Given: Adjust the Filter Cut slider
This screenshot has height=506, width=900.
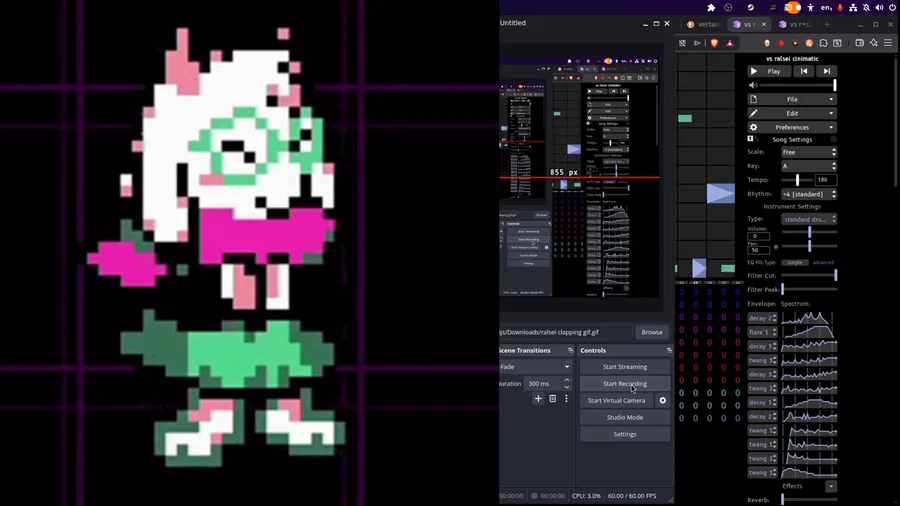Looking at the screenshot, I should (809, 275).
